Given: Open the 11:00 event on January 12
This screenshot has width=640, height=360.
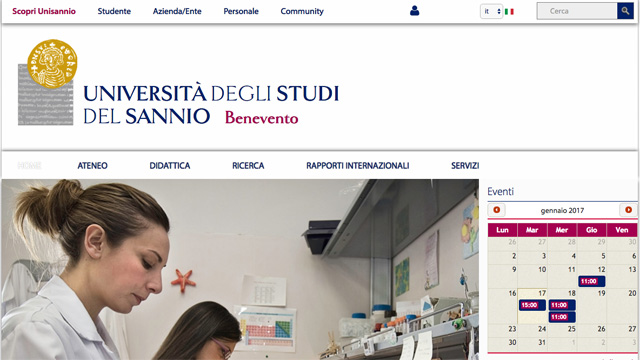Looking at the screenshot, I should [x=591, y=281].
